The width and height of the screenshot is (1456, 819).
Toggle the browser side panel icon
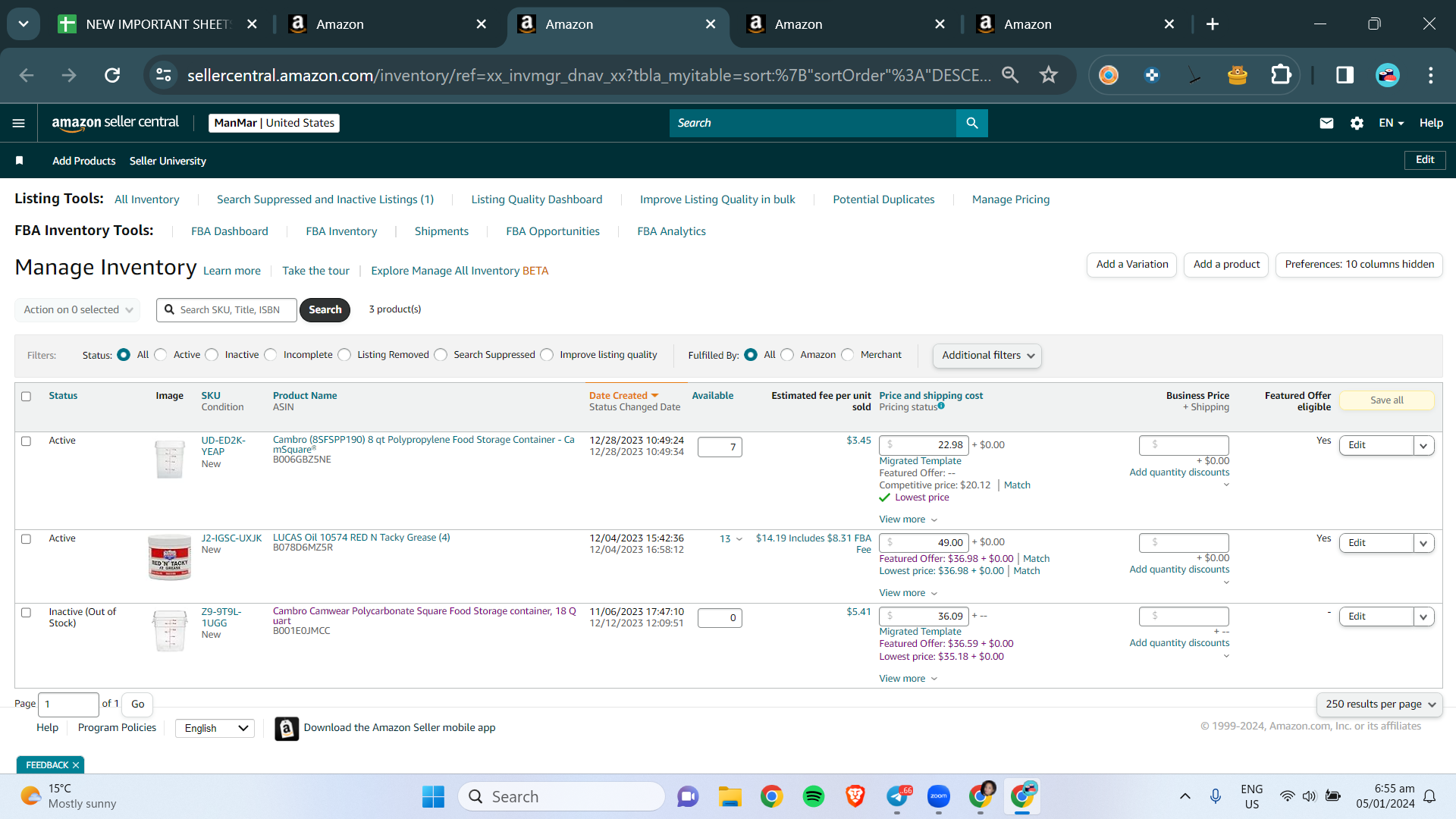tap(1345, 75)
